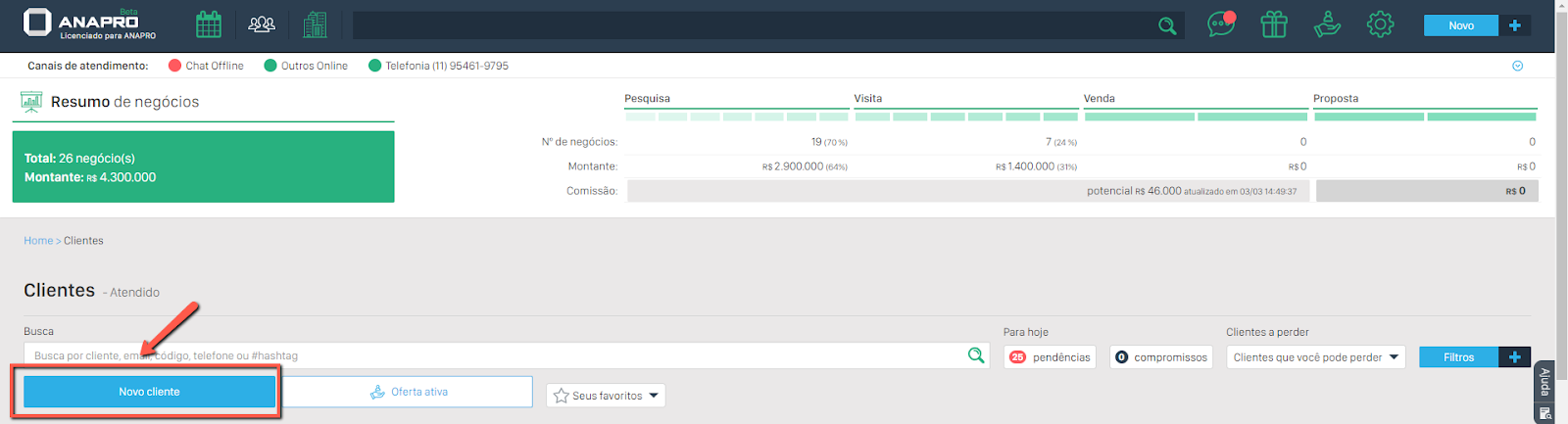Collapse the canais de atendimento chevron

point(1517,66)
